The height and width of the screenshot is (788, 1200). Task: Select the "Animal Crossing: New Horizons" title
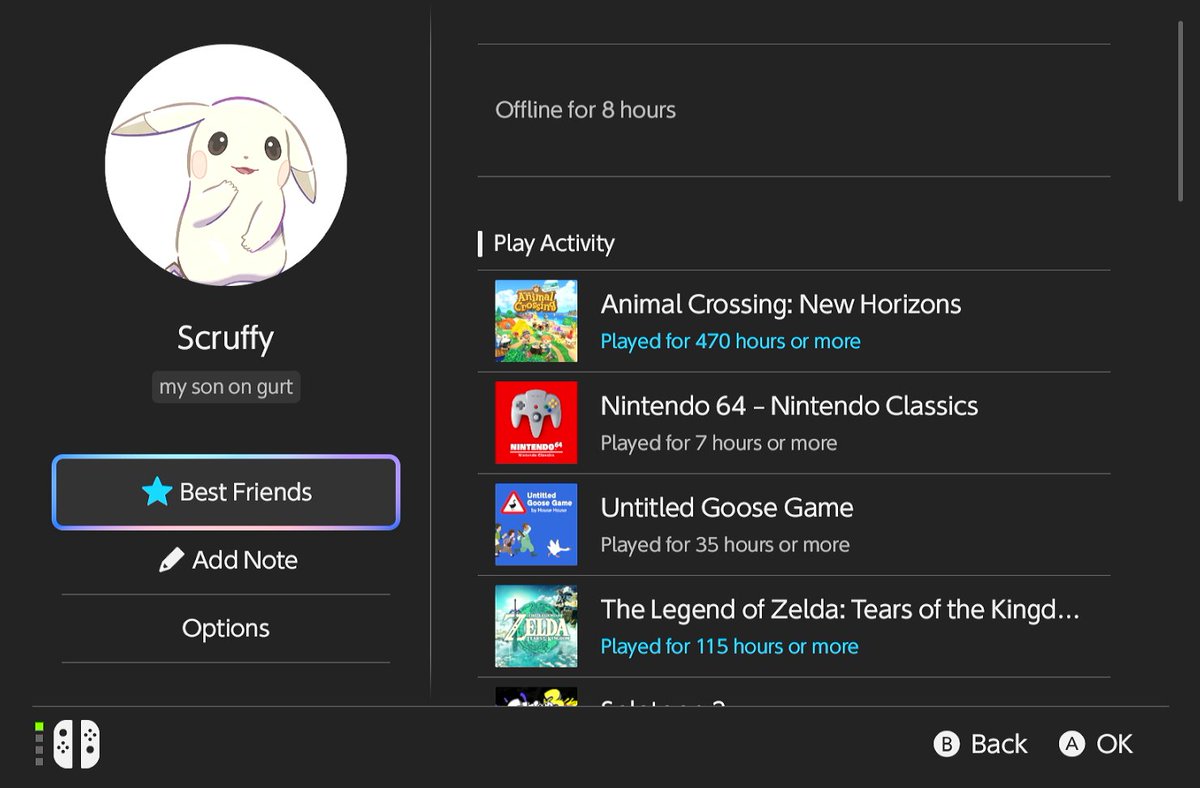coord(781,304)
